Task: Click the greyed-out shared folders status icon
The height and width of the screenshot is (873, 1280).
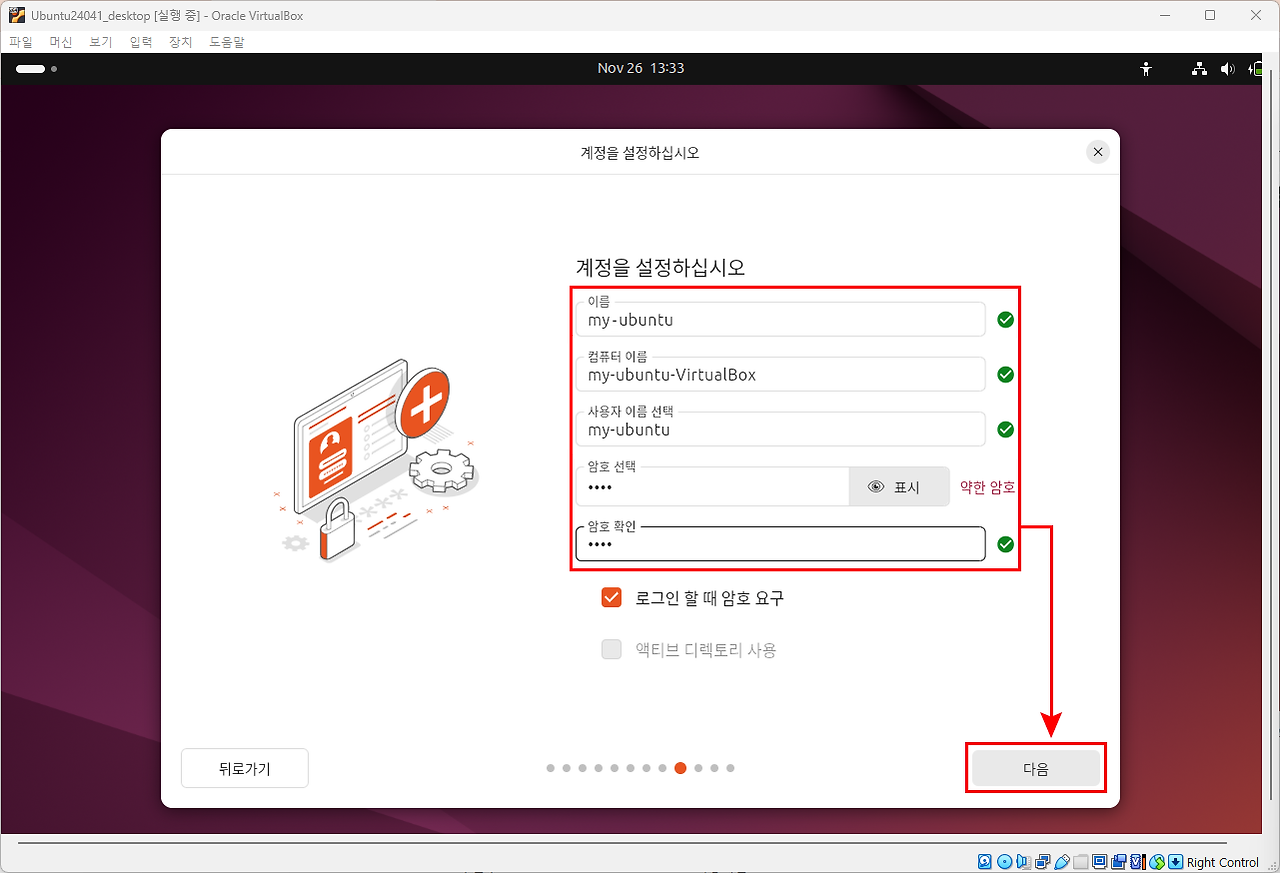Action: coord(1081,862)
